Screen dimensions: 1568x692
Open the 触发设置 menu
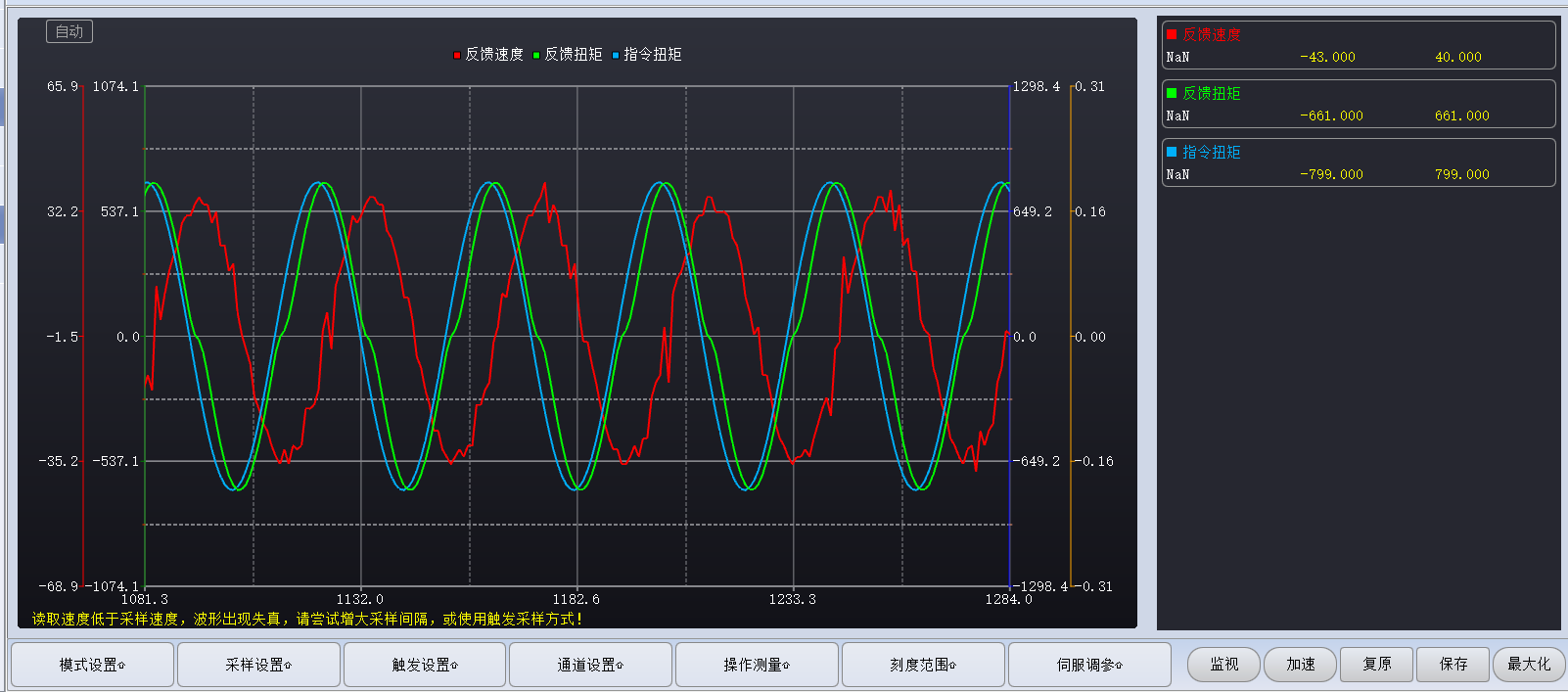pyautogui.click(x=425, y=665)
